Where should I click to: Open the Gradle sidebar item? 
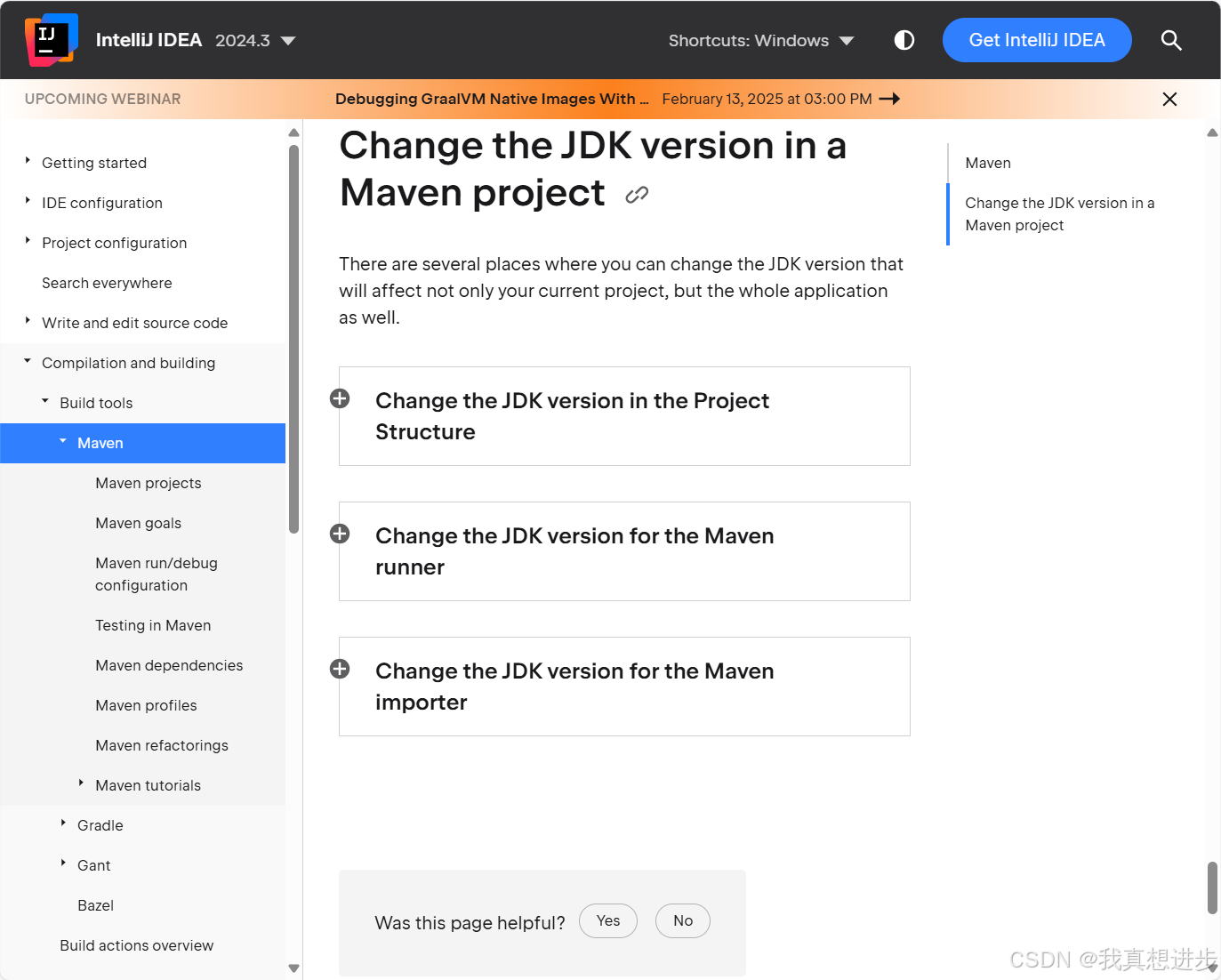pyautogui.click(x=100, y=825)
